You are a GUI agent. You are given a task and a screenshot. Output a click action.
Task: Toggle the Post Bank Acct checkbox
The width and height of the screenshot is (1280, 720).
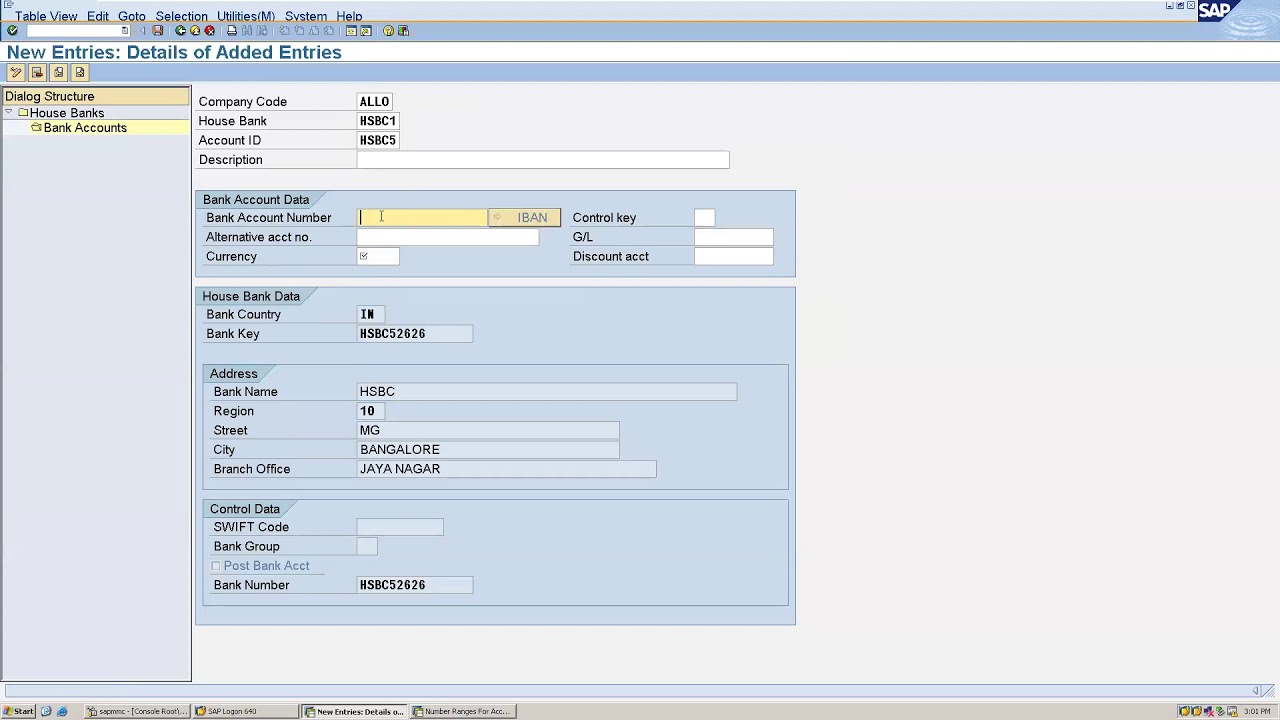[216, 566]
